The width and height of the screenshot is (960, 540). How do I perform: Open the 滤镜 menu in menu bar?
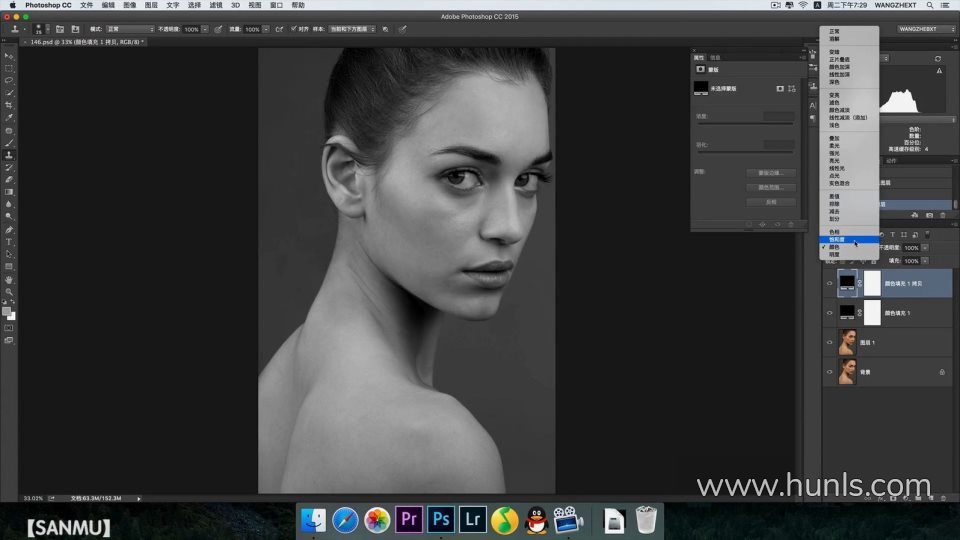point(216,5)
